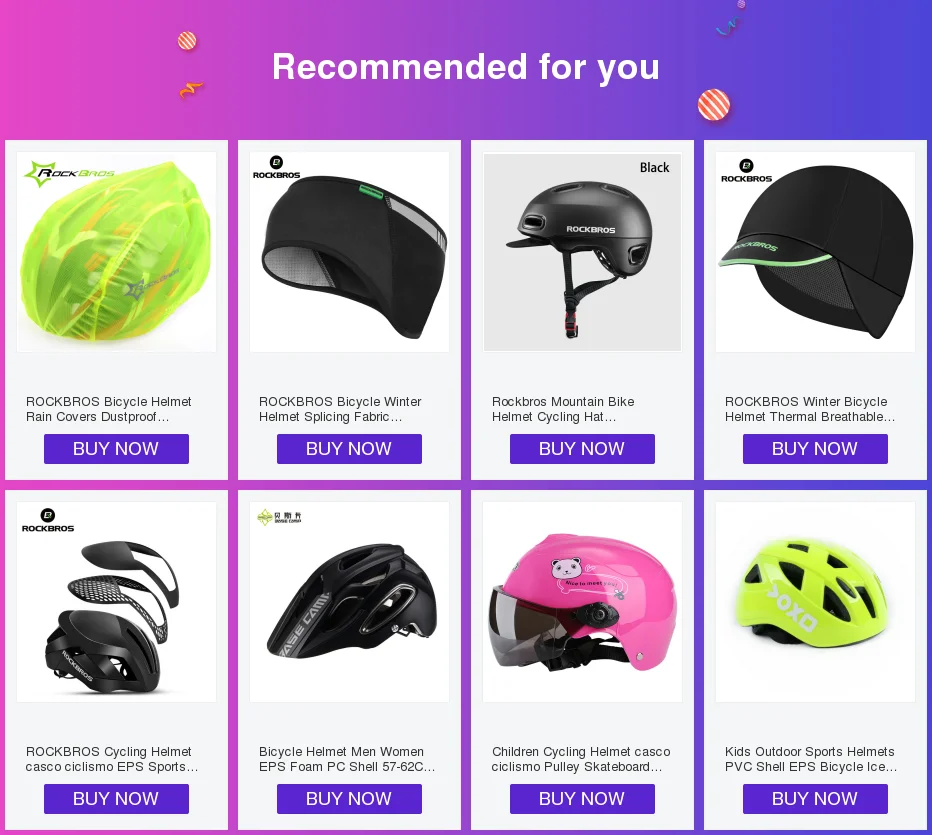The height and width of the screenshot is (835, 932).
Task: Open the pink children's helmet with visor image
Action: point(582,602)
